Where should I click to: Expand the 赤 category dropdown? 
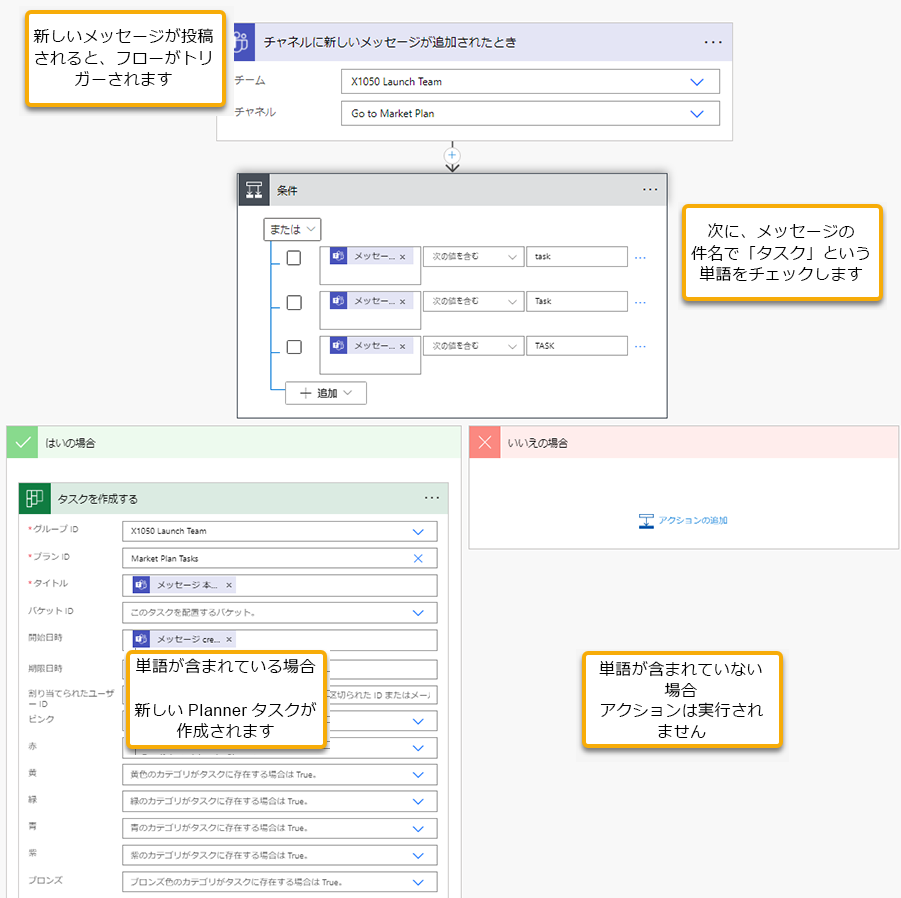tap(418, 747)
